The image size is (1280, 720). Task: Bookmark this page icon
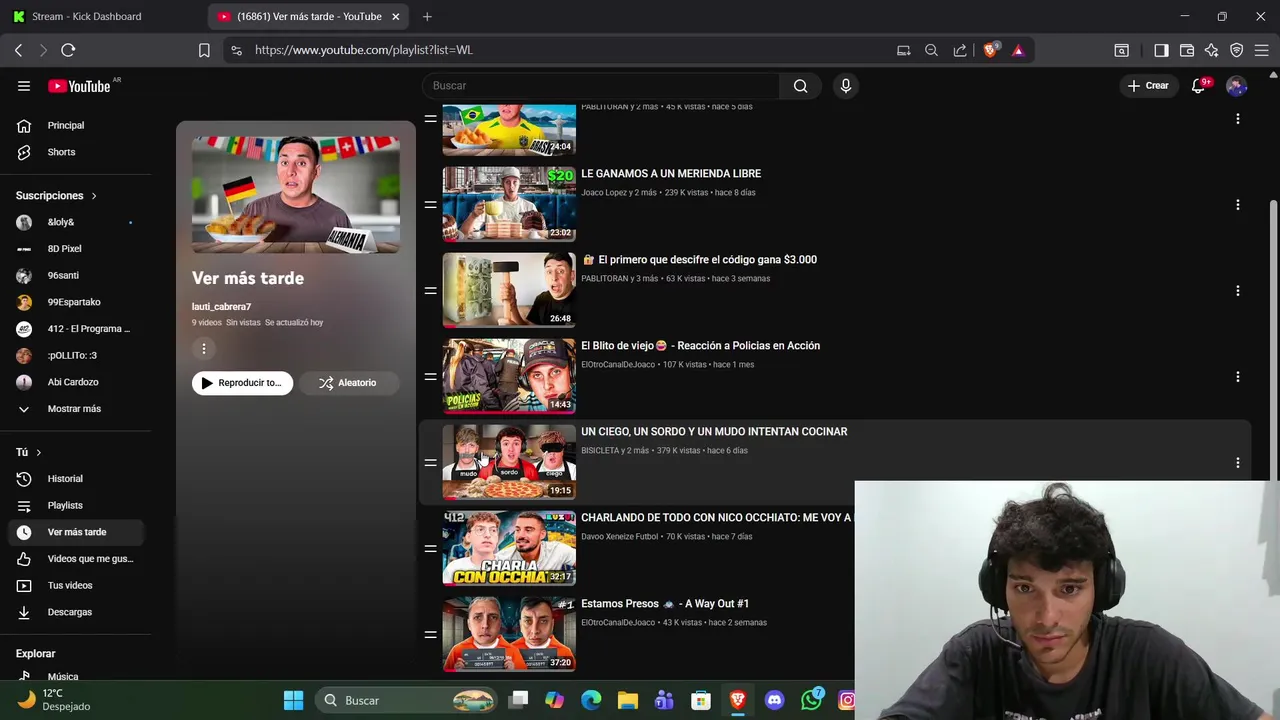(x=204, y=50)
